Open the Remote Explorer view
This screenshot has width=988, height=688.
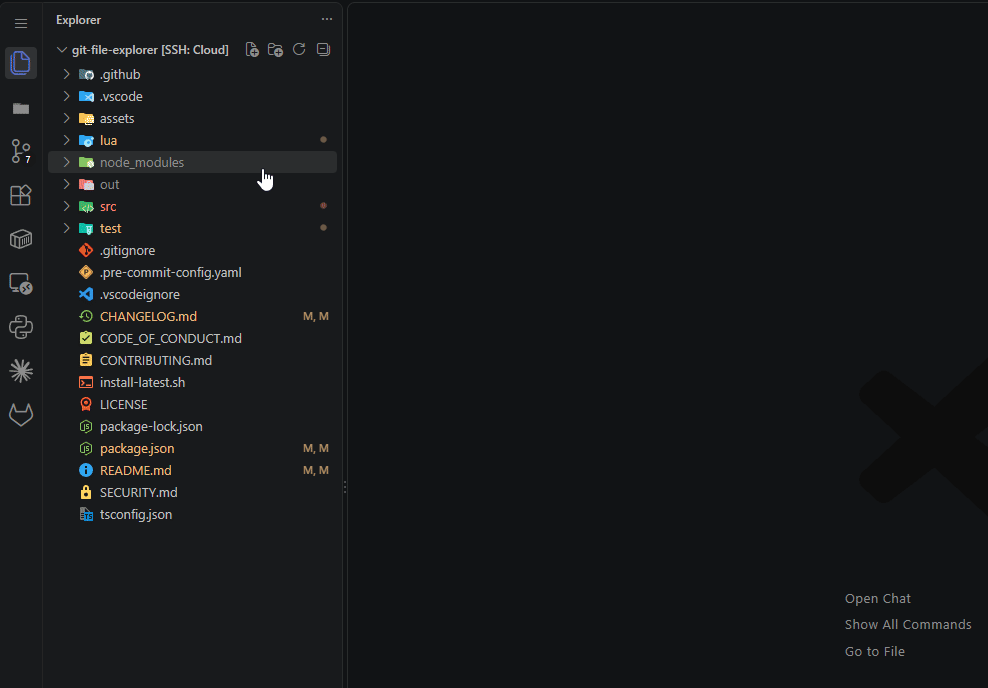[x=21, y=284]
